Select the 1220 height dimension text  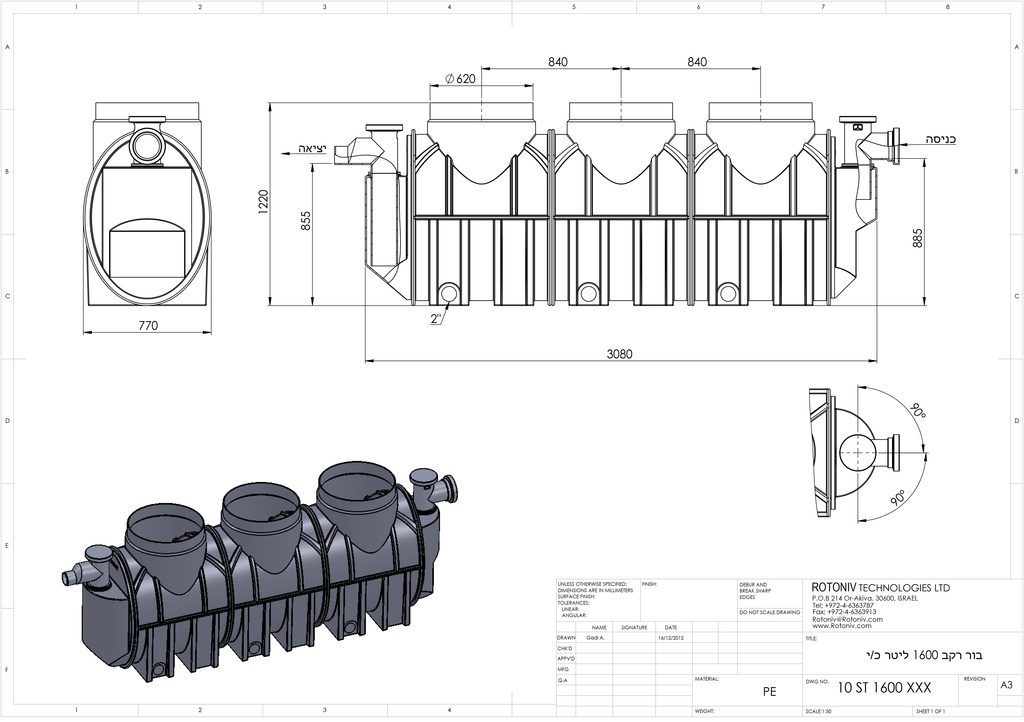(264, 203)
